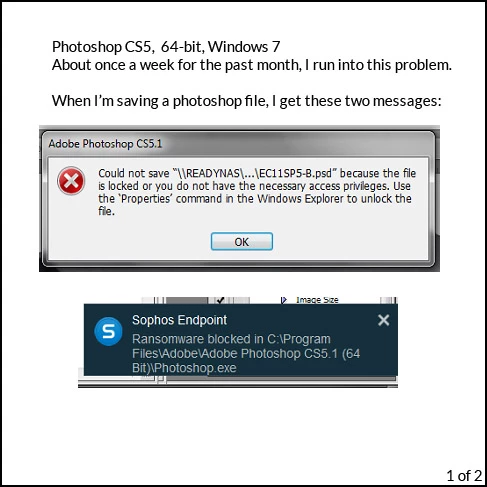Click the checkmark above the Sophos notification

click(220, 300)
